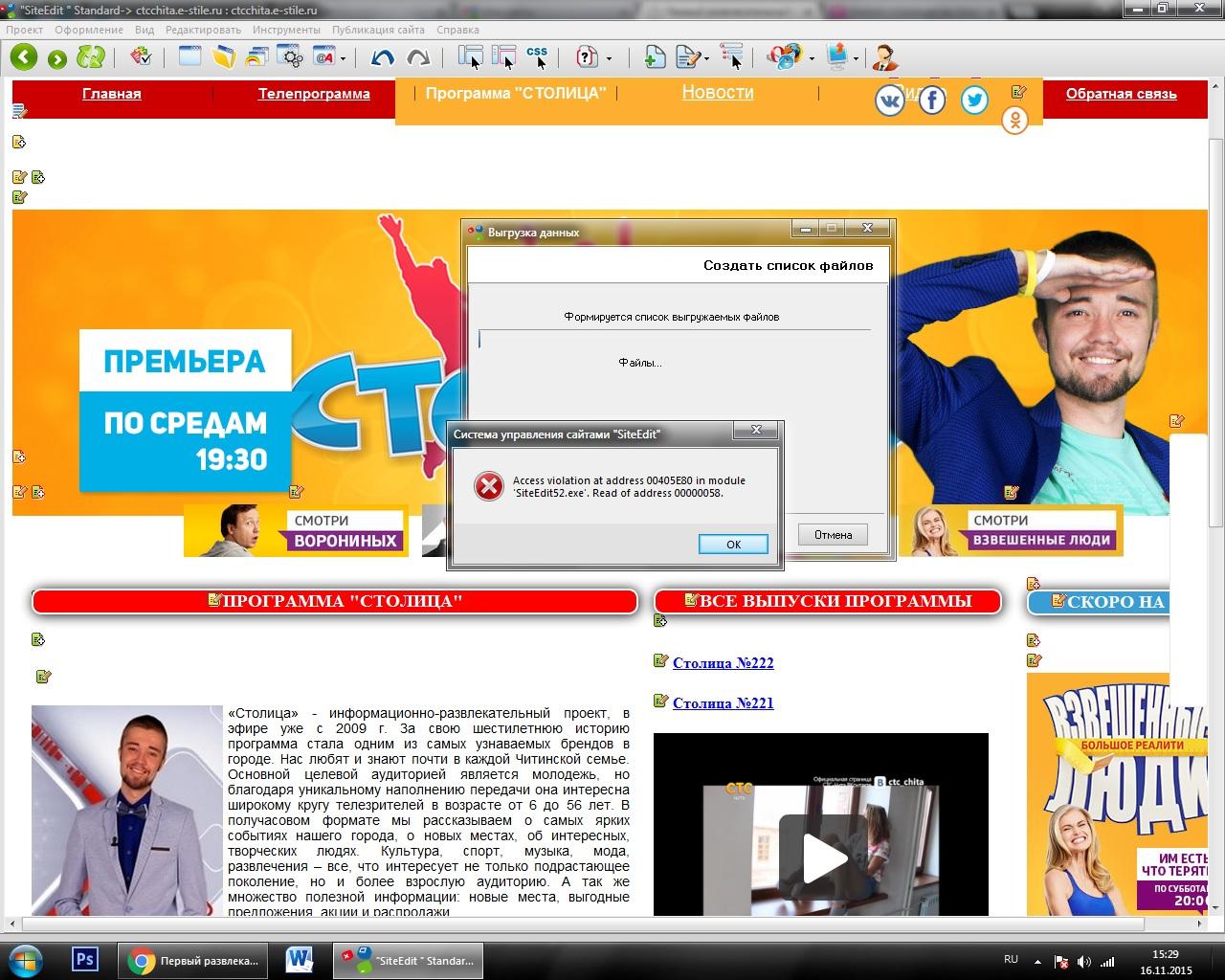This screenshot has width=1225, height=980.
Task: Open the Публикация сайта menu
Action: [x=379, y=30]
